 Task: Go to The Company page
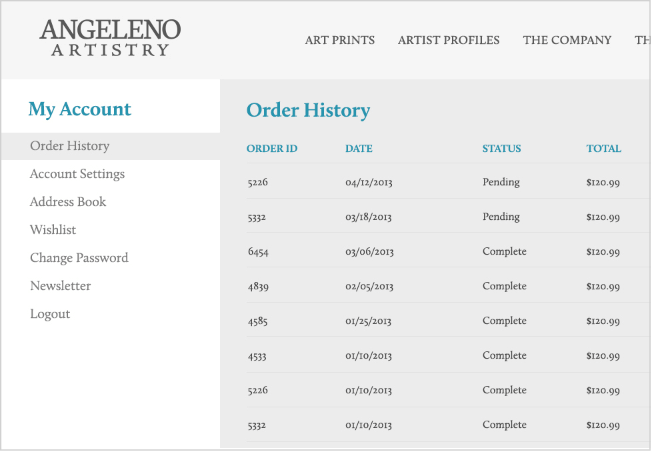tap(567, 40)
